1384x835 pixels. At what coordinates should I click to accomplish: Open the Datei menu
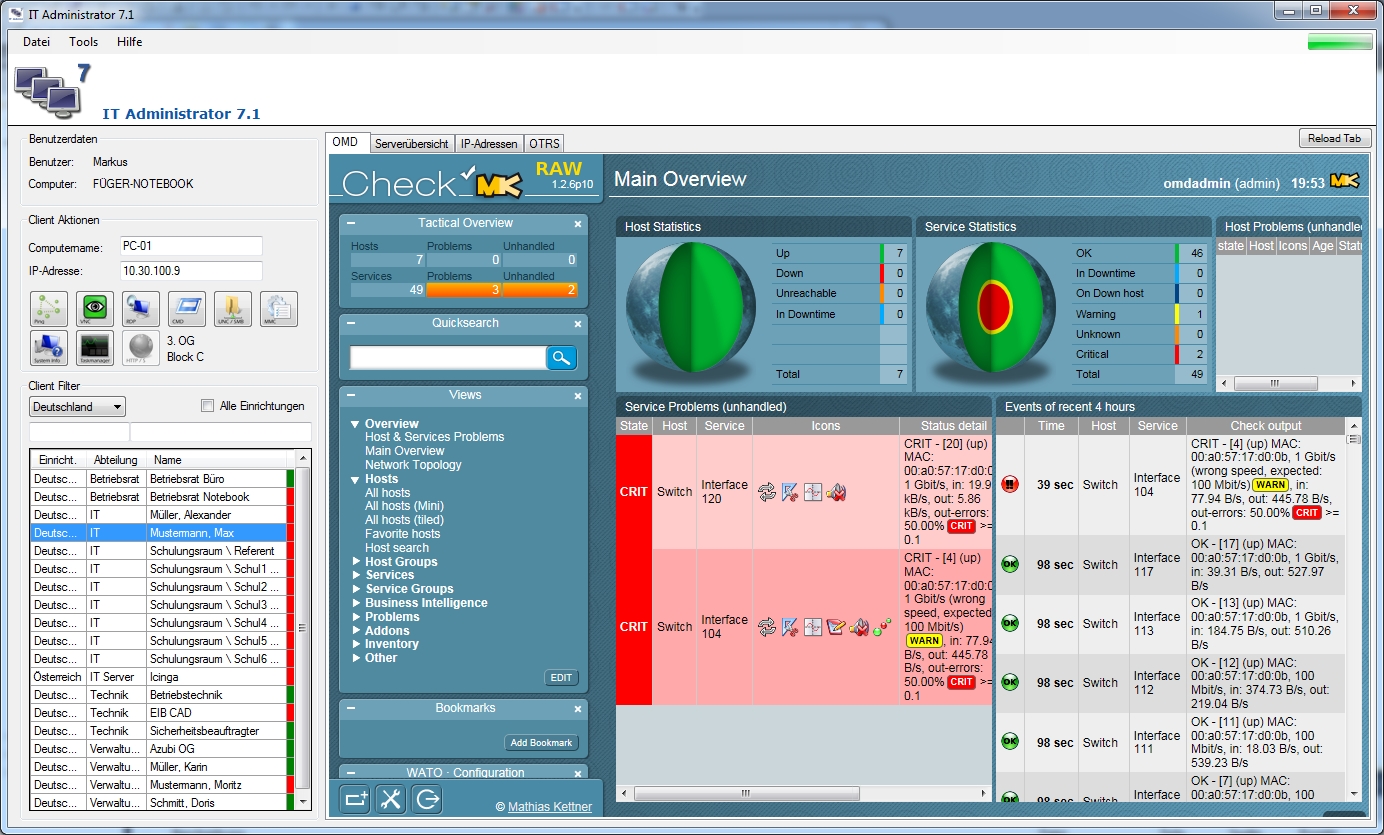coord(36,42)
